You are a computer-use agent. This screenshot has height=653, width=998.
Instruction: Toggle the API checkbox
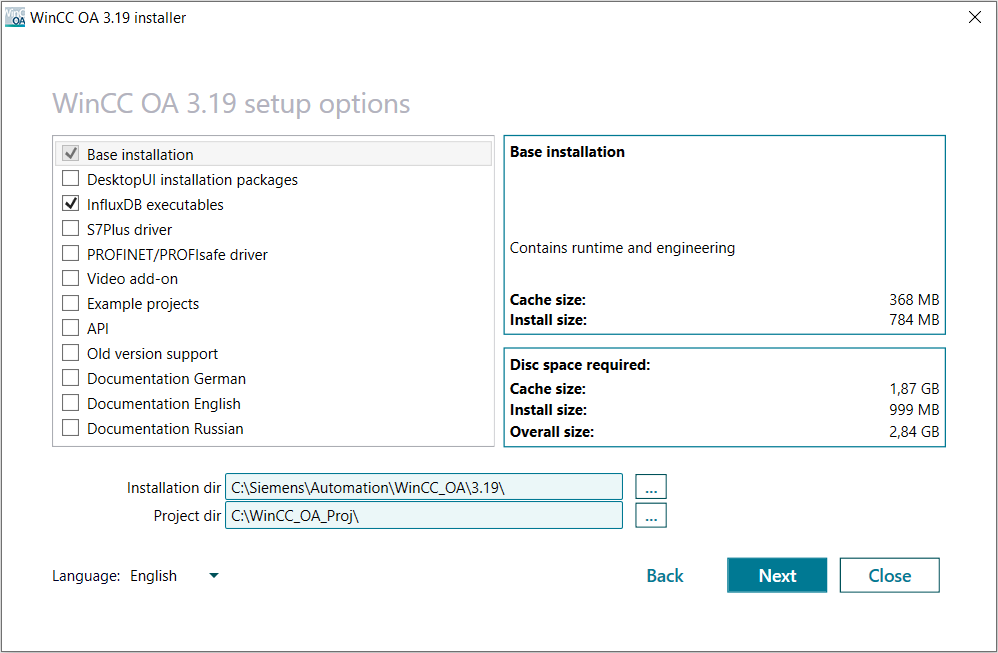pos(70,328)
